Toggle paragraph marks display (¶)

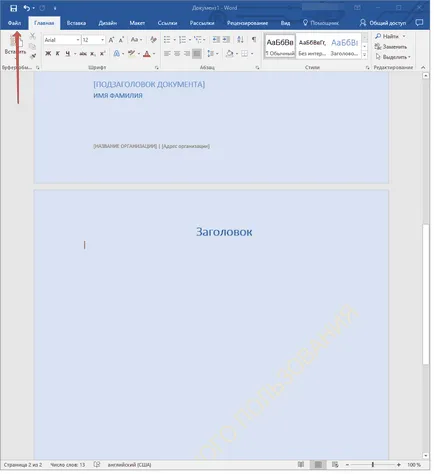[x=254, y=40]
